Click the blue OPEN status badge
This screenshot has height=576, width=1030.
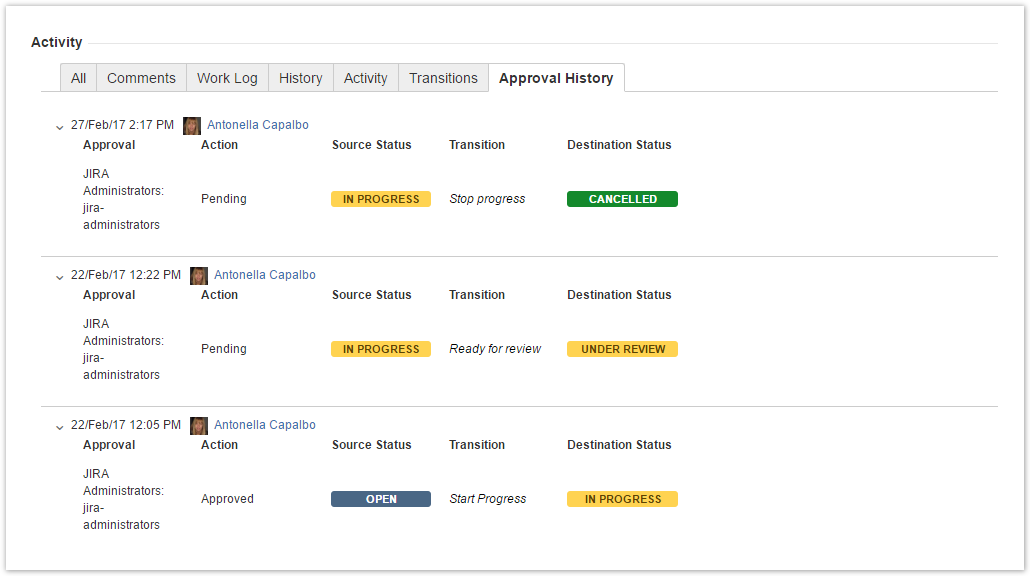click(381, 499)
